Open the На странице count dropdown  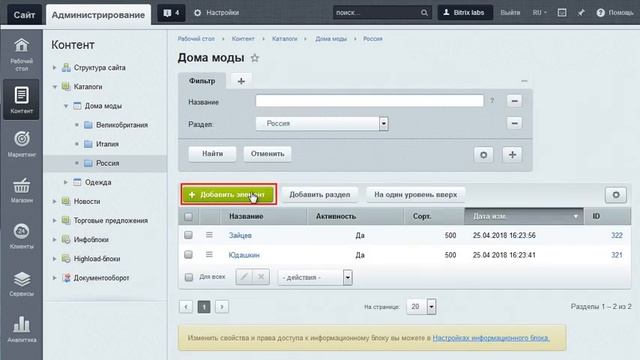pos(421,307)
